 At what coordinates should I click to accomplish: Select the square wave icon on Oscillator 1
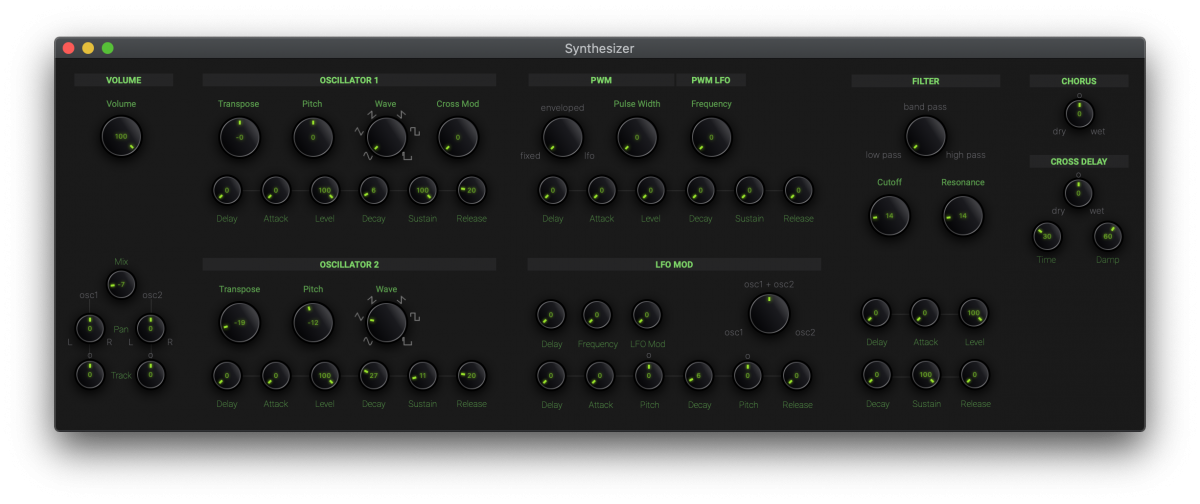click(x=414, y=132)
